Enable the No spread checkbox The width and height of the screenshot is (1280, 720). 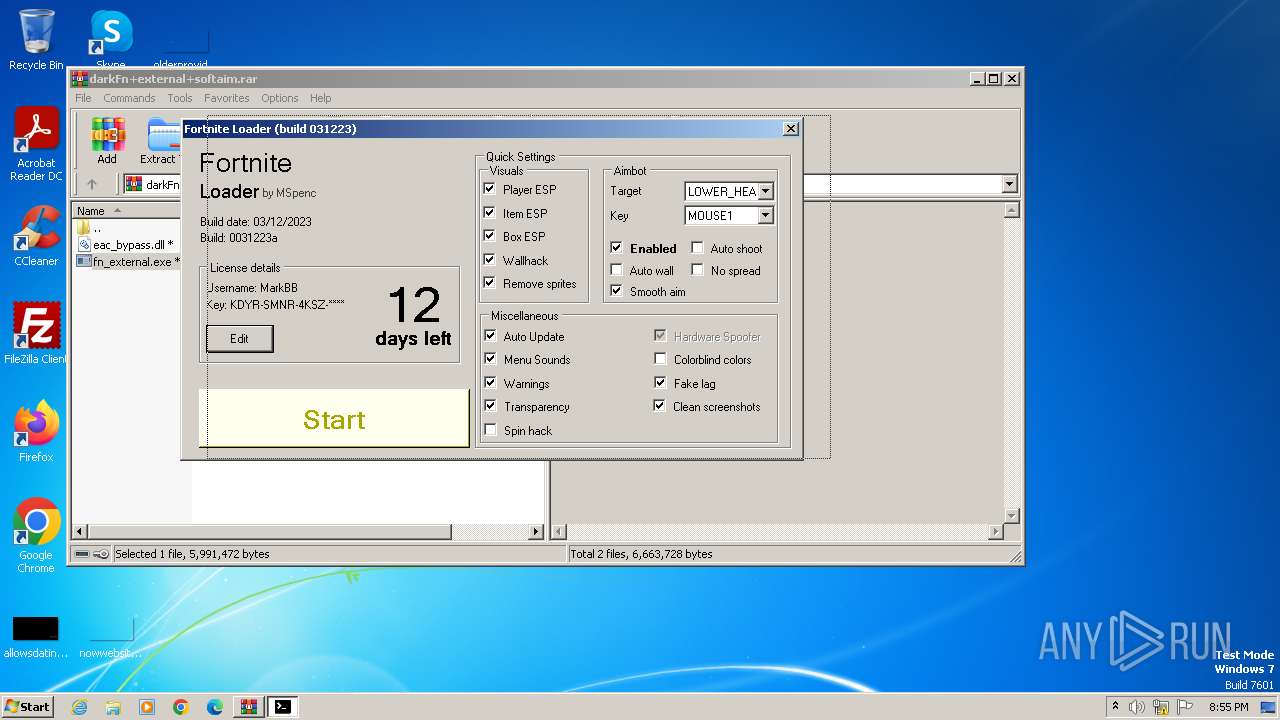pos(698,270)
